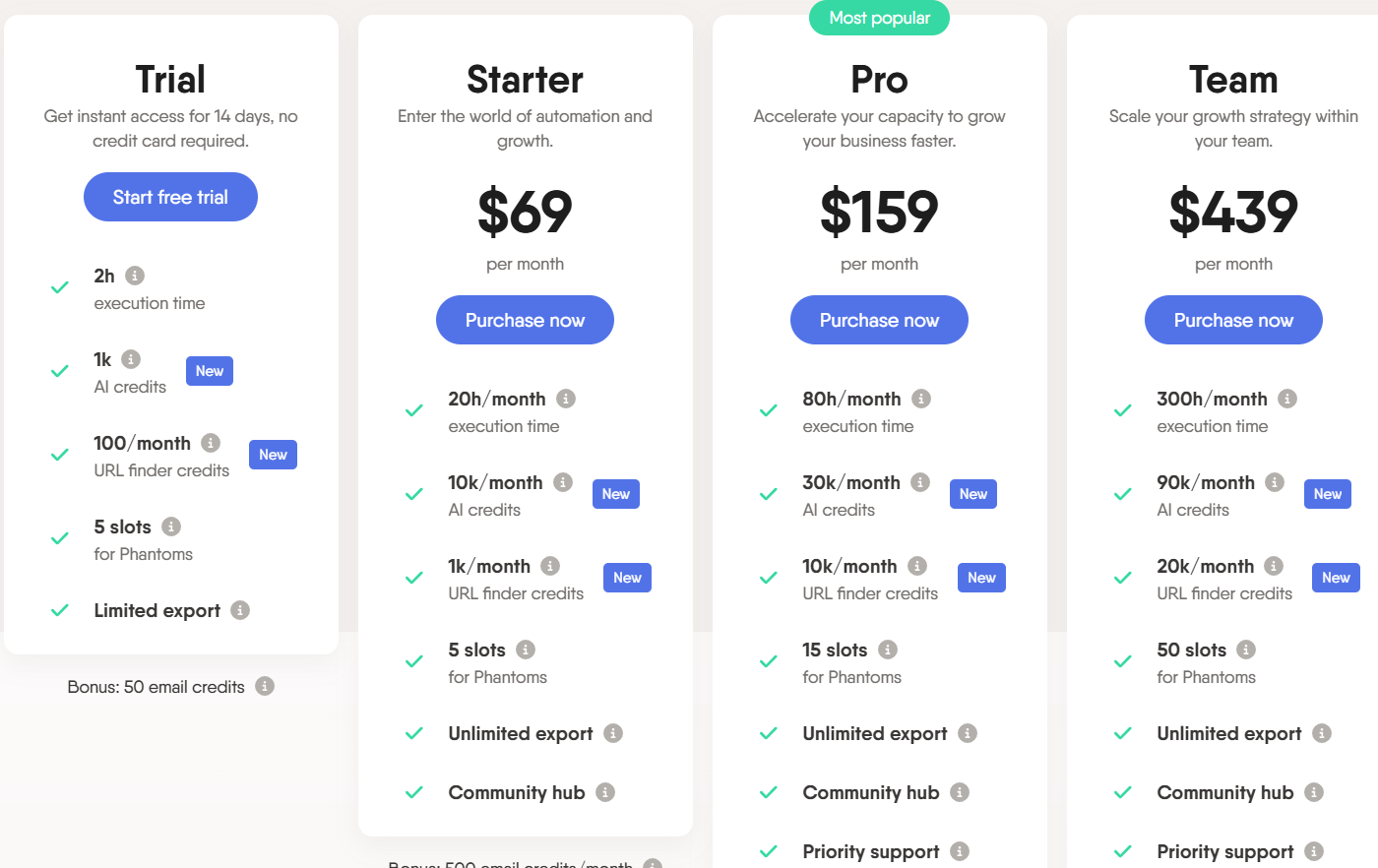Screen dimensions: 1378x868
Task: Click Start free trial on Trial plan
Action: [x=170, y=197]
